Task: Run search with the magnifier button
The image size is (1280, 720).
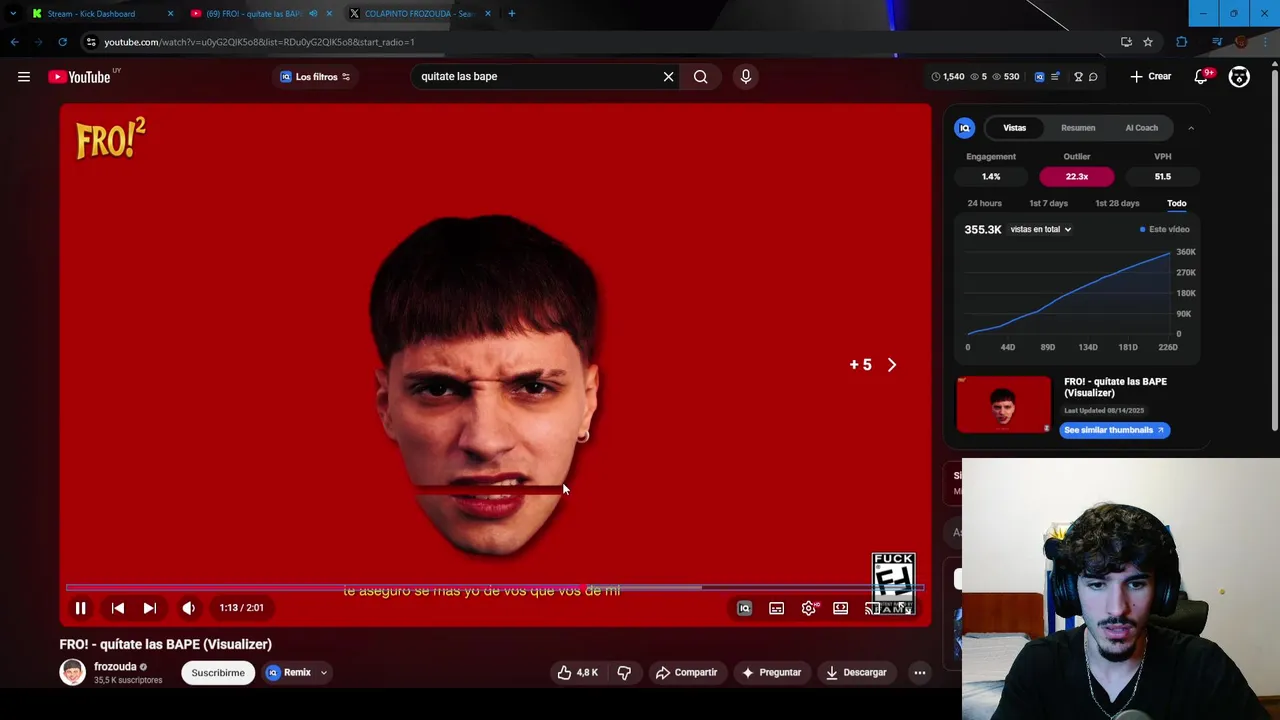Action: coord(701,76)
